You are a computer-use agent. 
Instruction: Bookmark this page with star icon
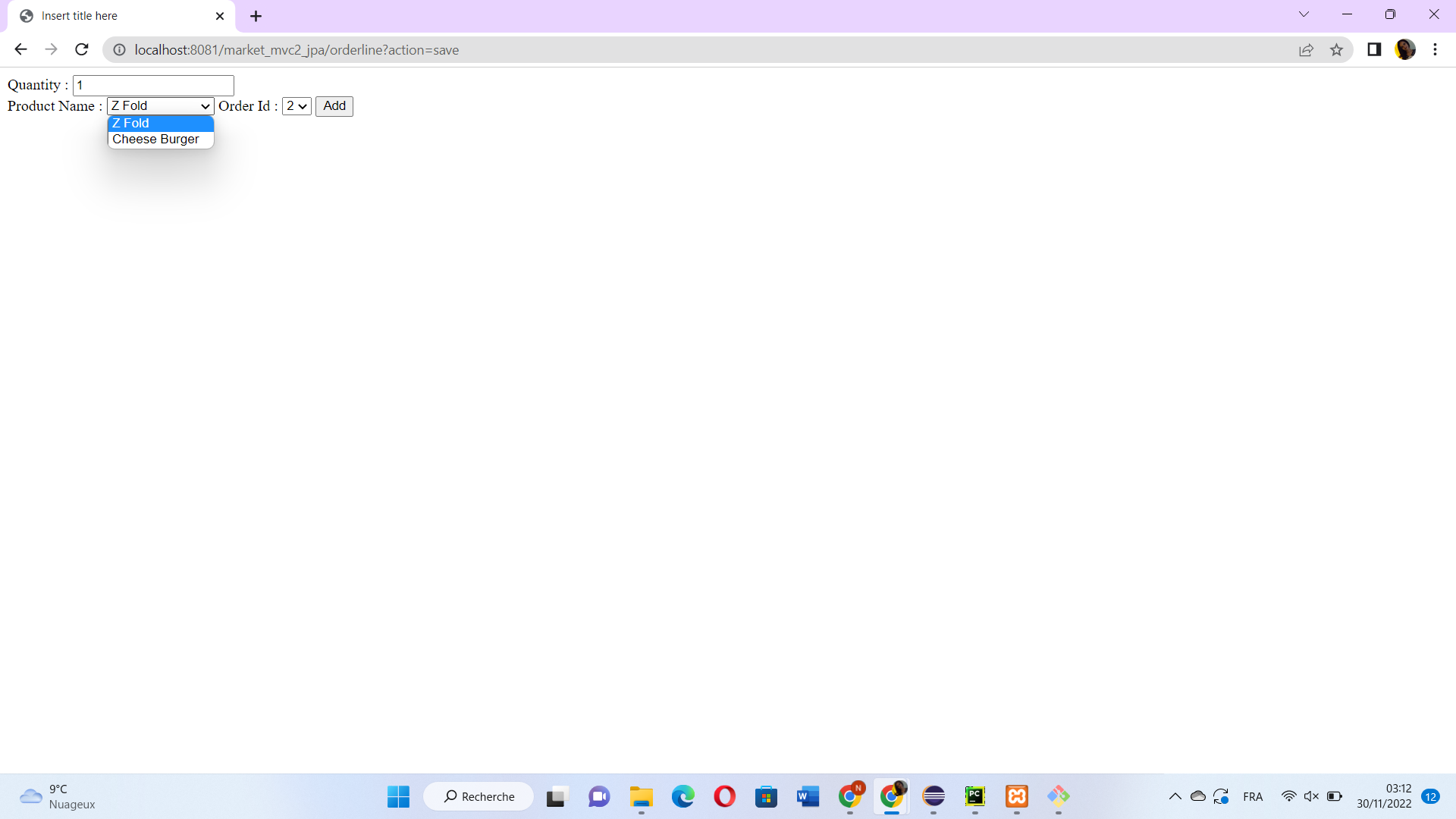[x=1336, y=50]
